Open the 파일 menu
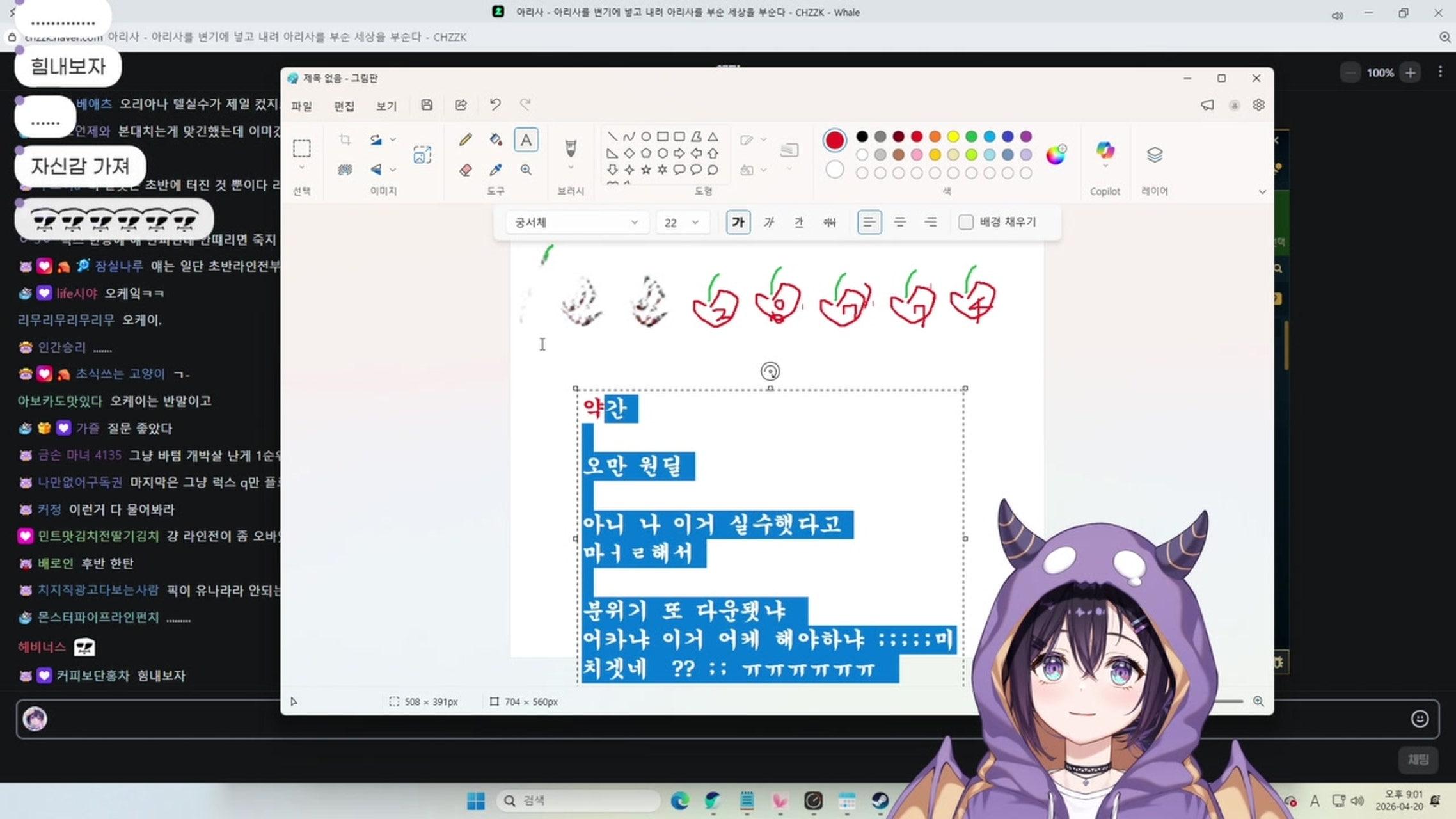 (x=301, y=106)
